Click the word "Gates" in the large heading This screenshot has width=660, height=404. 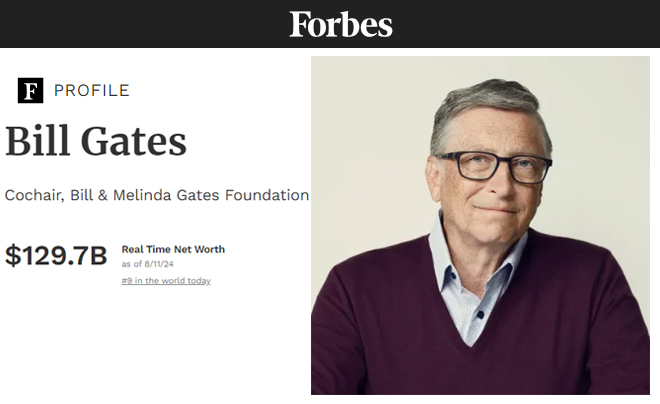(x=136, y=141)
